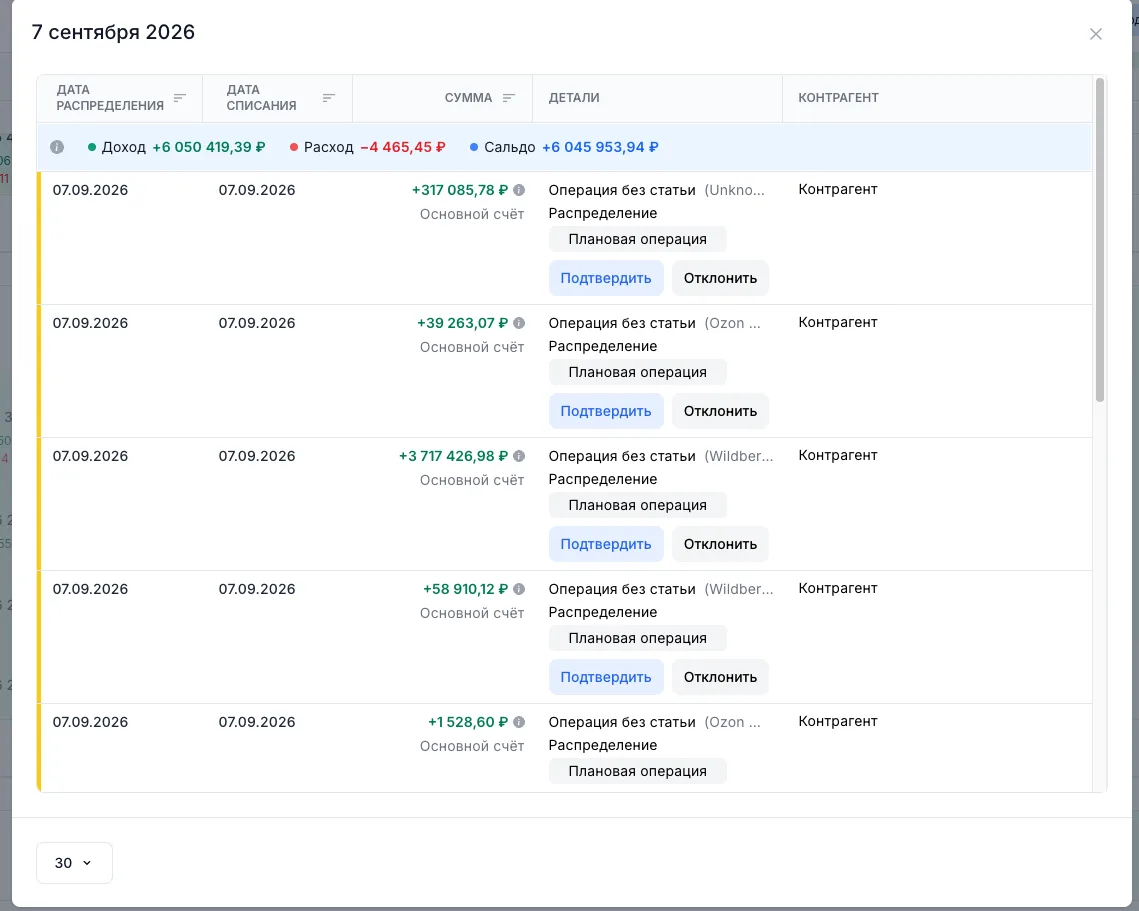Close the 7 сентября 2026 dialog

click(1095, 34)
